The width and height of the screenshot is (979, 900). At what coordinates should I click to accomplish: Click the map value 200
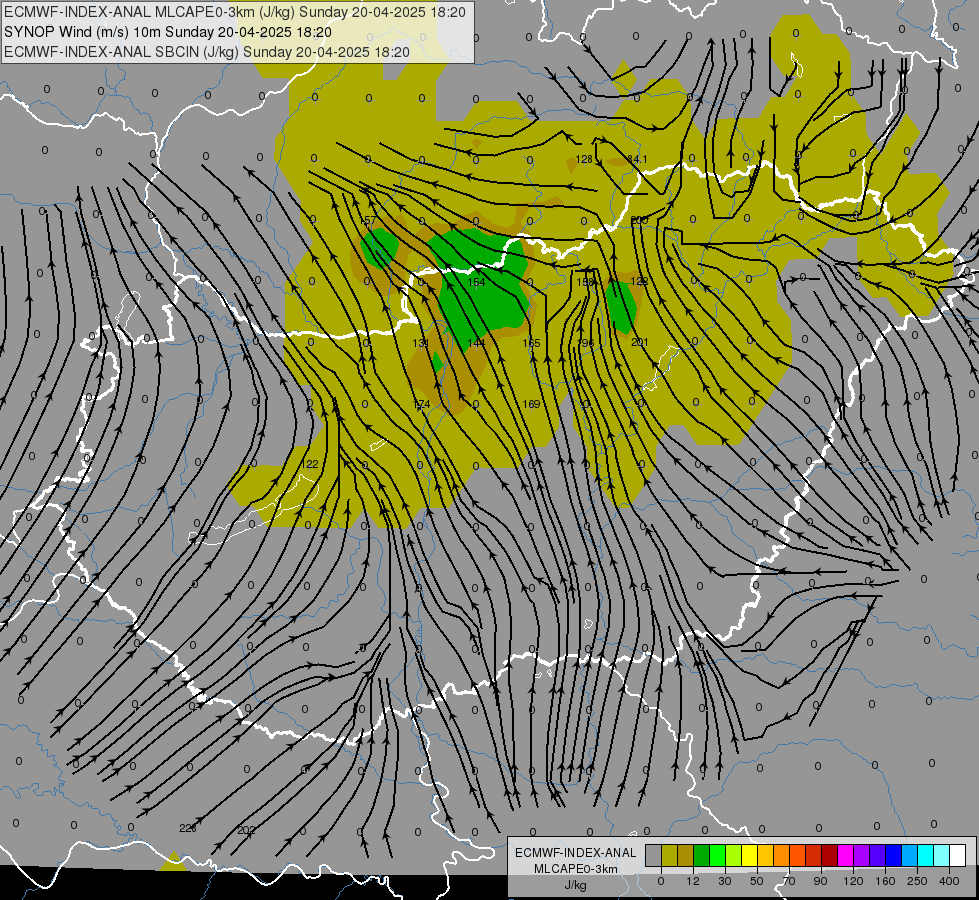pyautogui.click(x=639, y=220)
